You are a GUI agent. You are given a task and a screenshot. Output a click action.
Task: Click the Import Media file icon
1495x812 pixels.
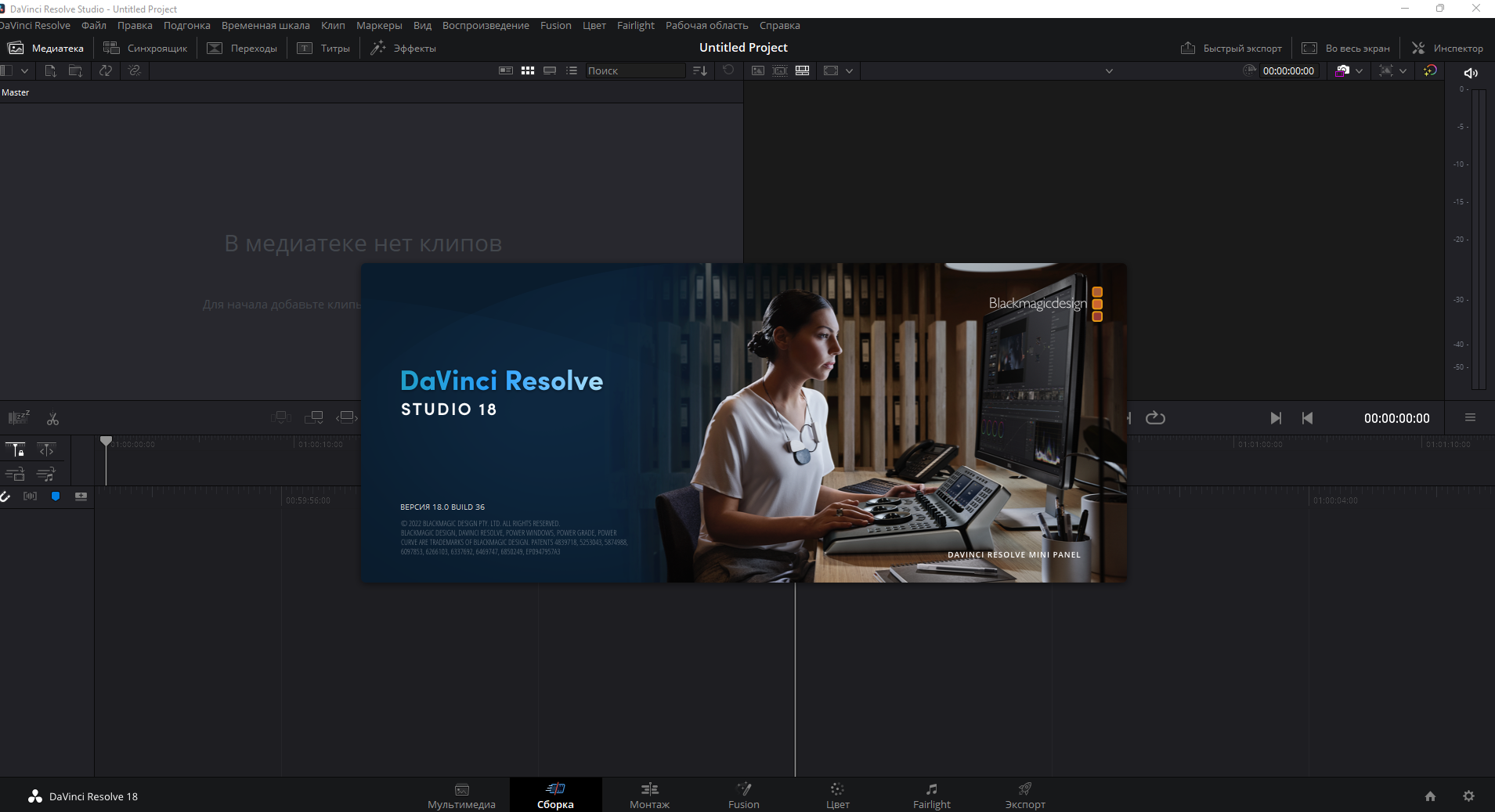(x=50, y=70)
